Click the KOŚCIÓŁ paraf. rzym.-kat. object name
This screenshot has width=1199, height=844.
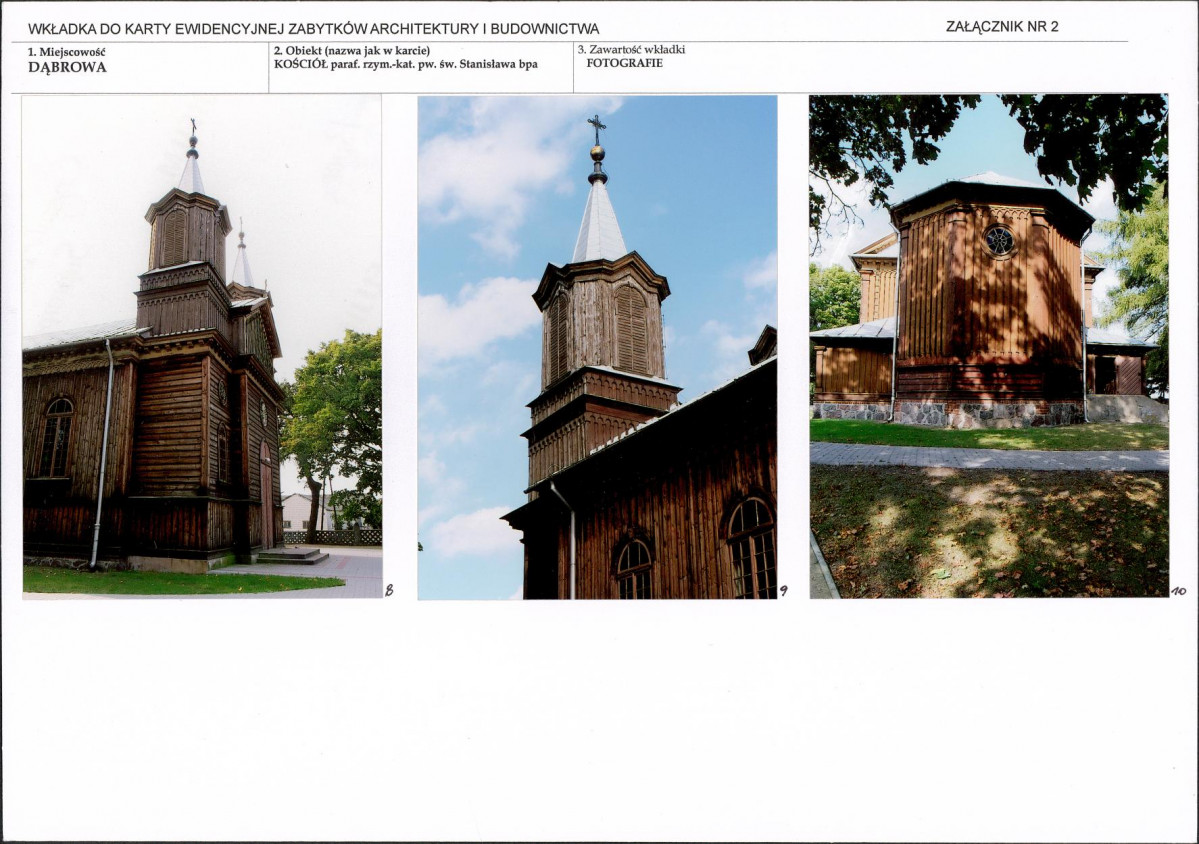click(x=405, y=64)
